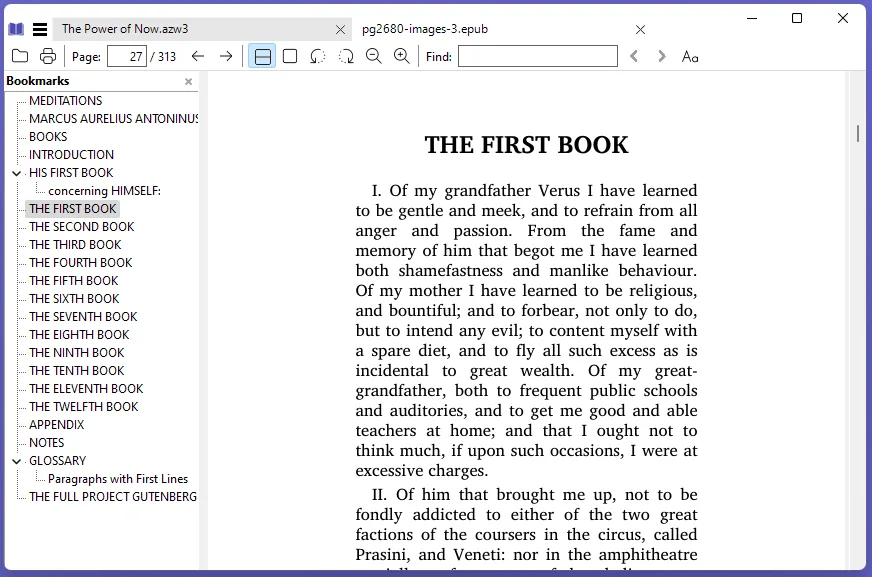This screenshot has height=577, width=872.
Task: Open THE TWELFTH BOOK bookmark
Action: 83,407
